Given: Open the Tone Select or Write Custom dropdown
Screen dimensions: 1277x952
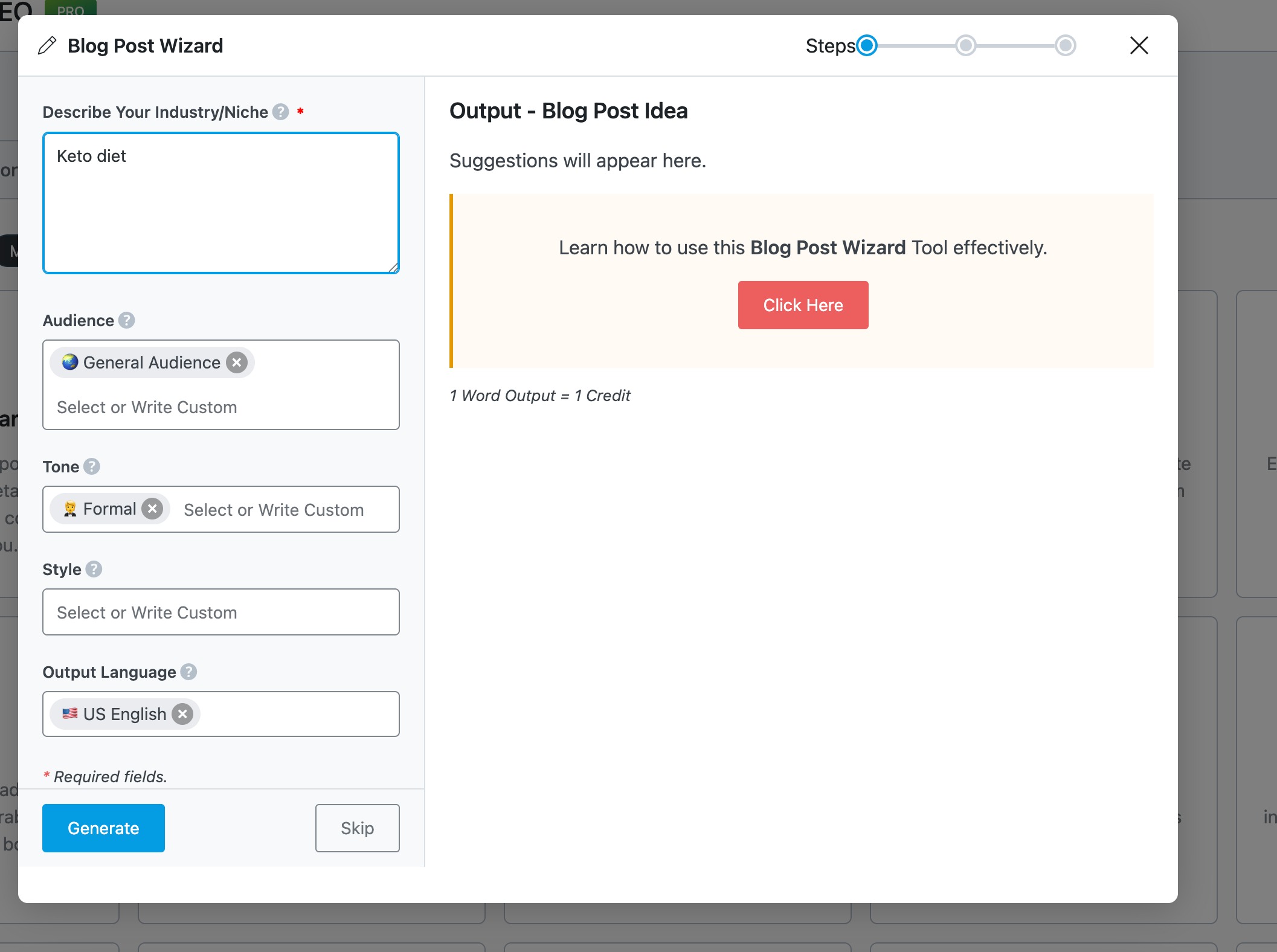Looking at the screenshot, I should pyautogui.click(x=274, y=510).
